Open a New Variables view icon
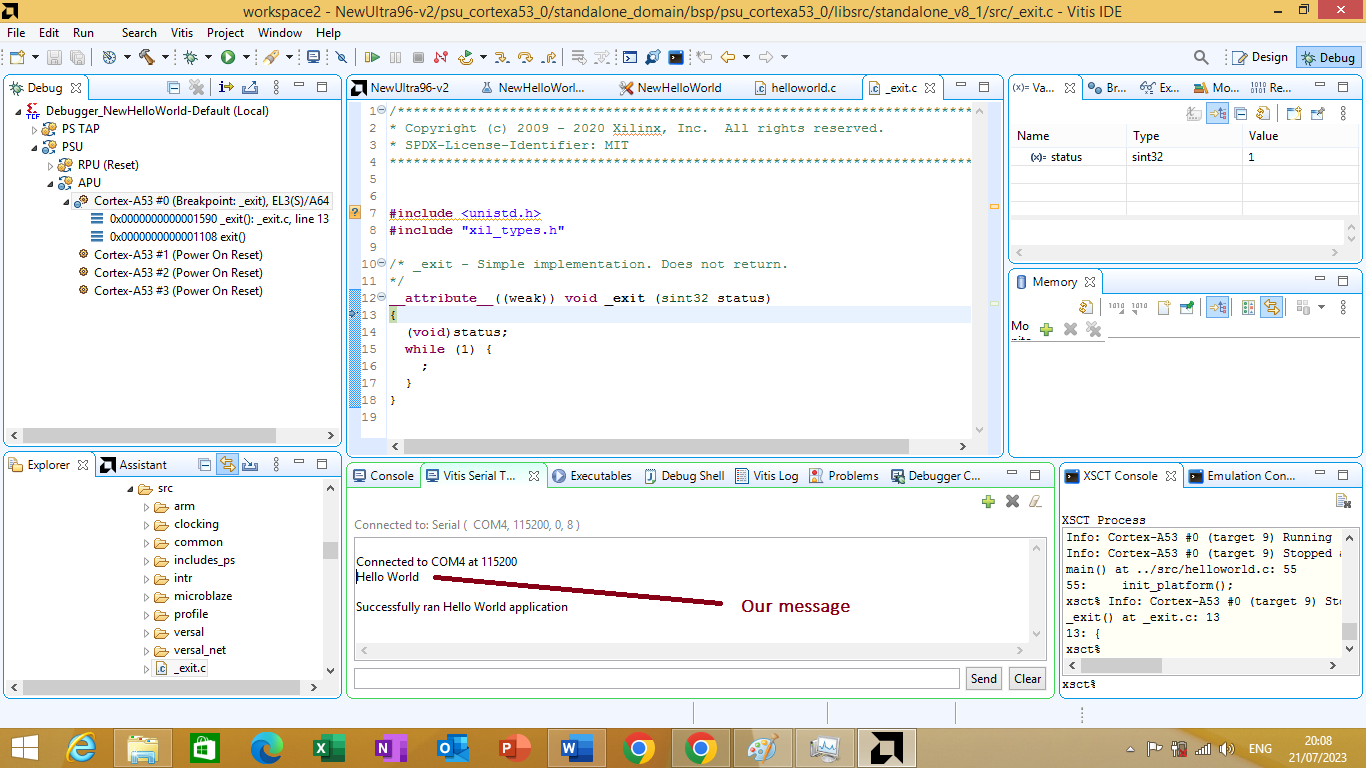Image resolution: width=1366 pixels, height=768 pixels. 1294,114
